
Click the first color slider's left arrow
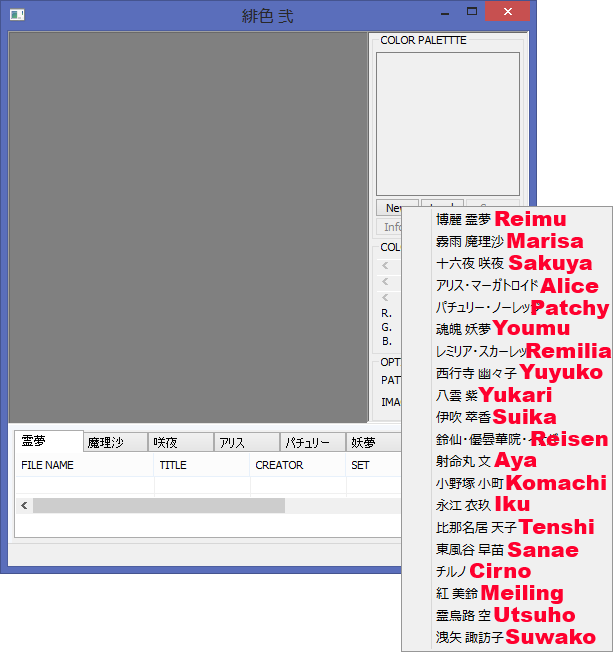pyautogui.click(x=385, y=265)
